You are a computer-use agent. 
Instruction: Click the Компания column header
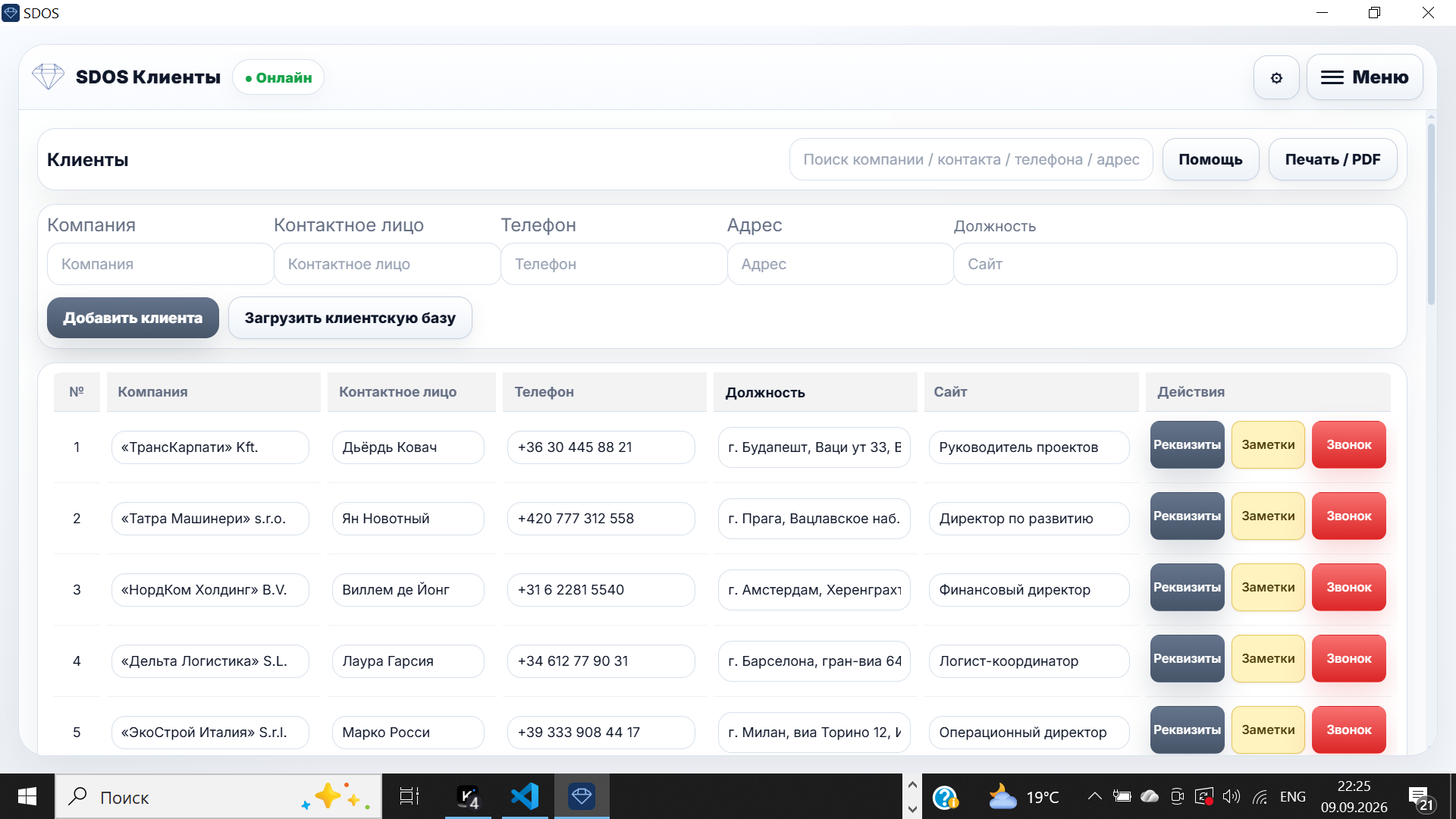point(213,392)
